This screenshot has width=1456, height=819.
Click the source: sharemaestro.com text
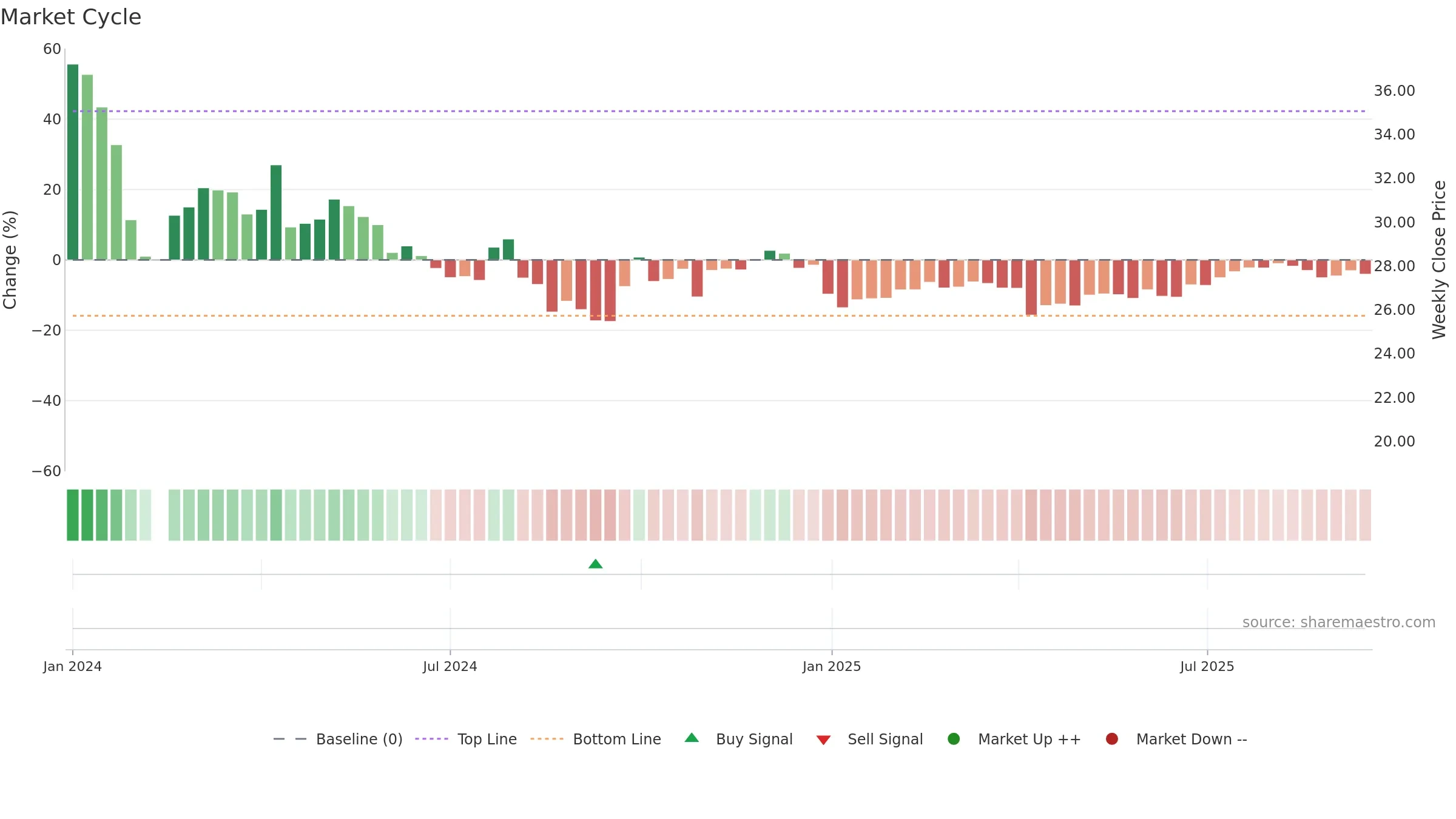click(1339, 622)
